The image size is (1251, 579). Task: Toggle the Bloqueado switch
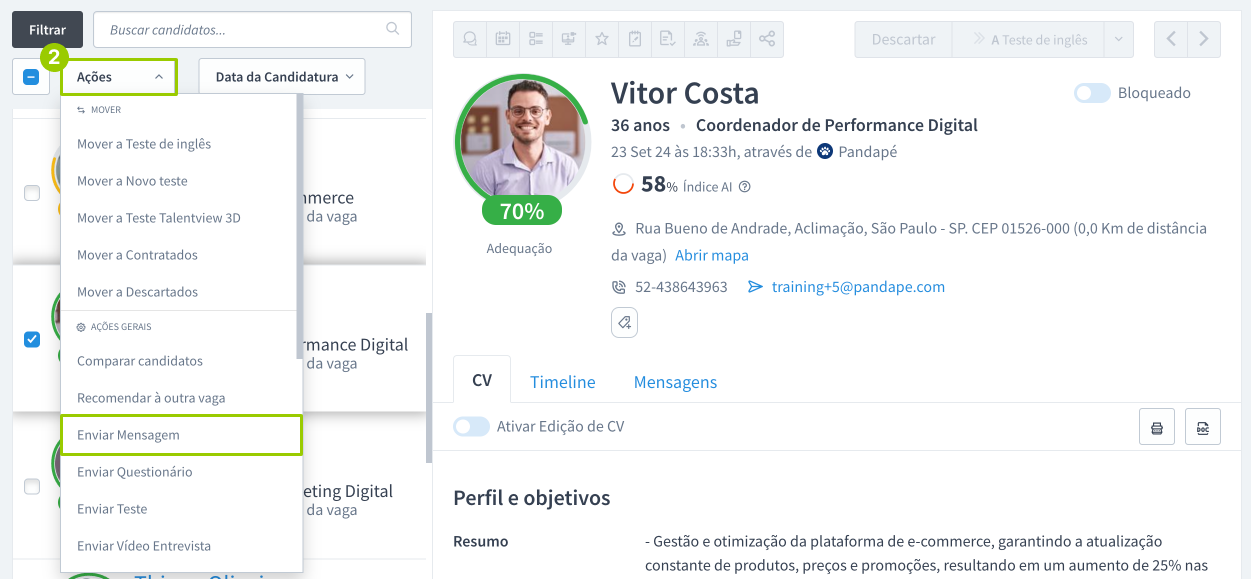1092,93
